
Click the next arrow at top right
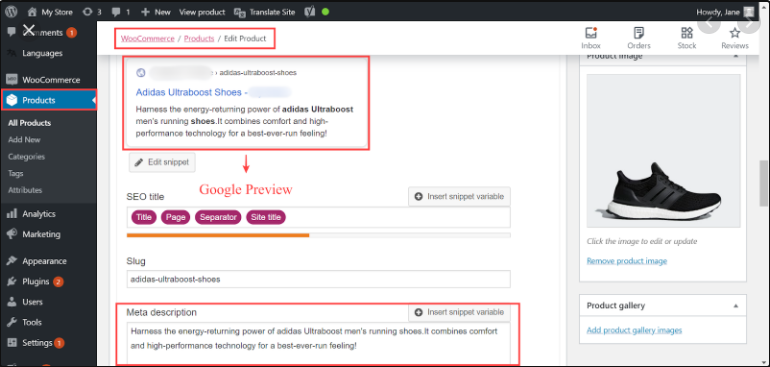click(748, 23)
